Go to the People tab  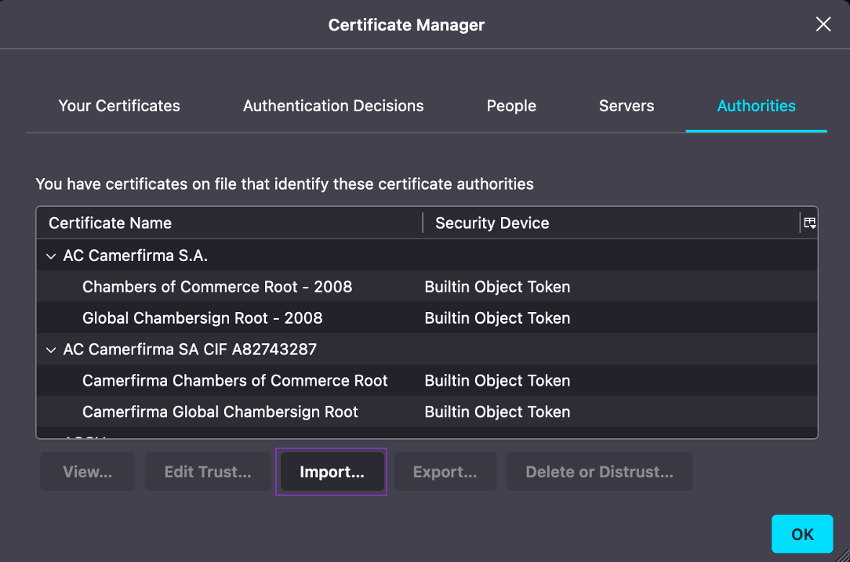click(511, 106)
